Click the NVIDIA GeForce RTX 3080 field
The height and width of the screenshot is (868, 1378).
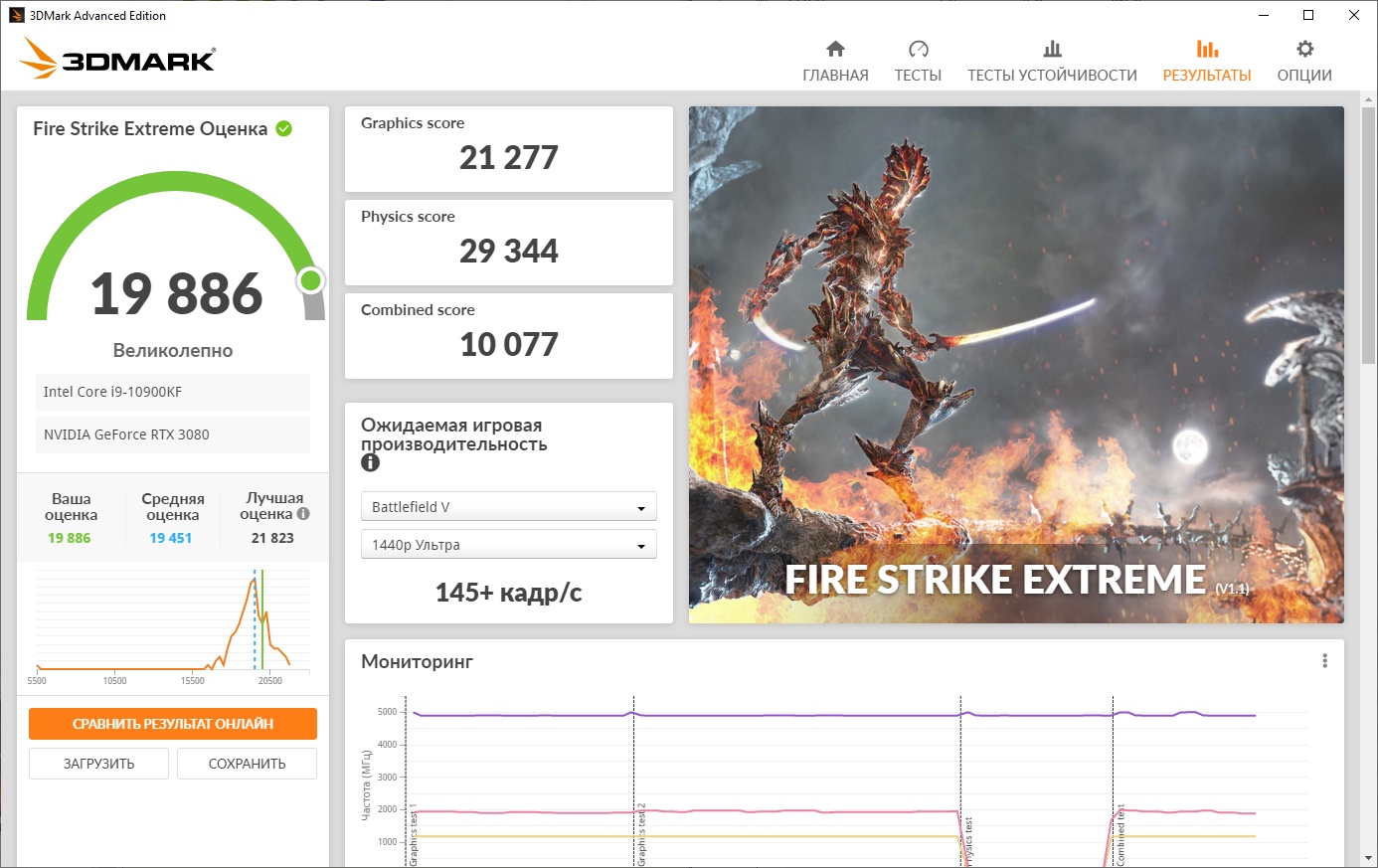click(173, 434)
